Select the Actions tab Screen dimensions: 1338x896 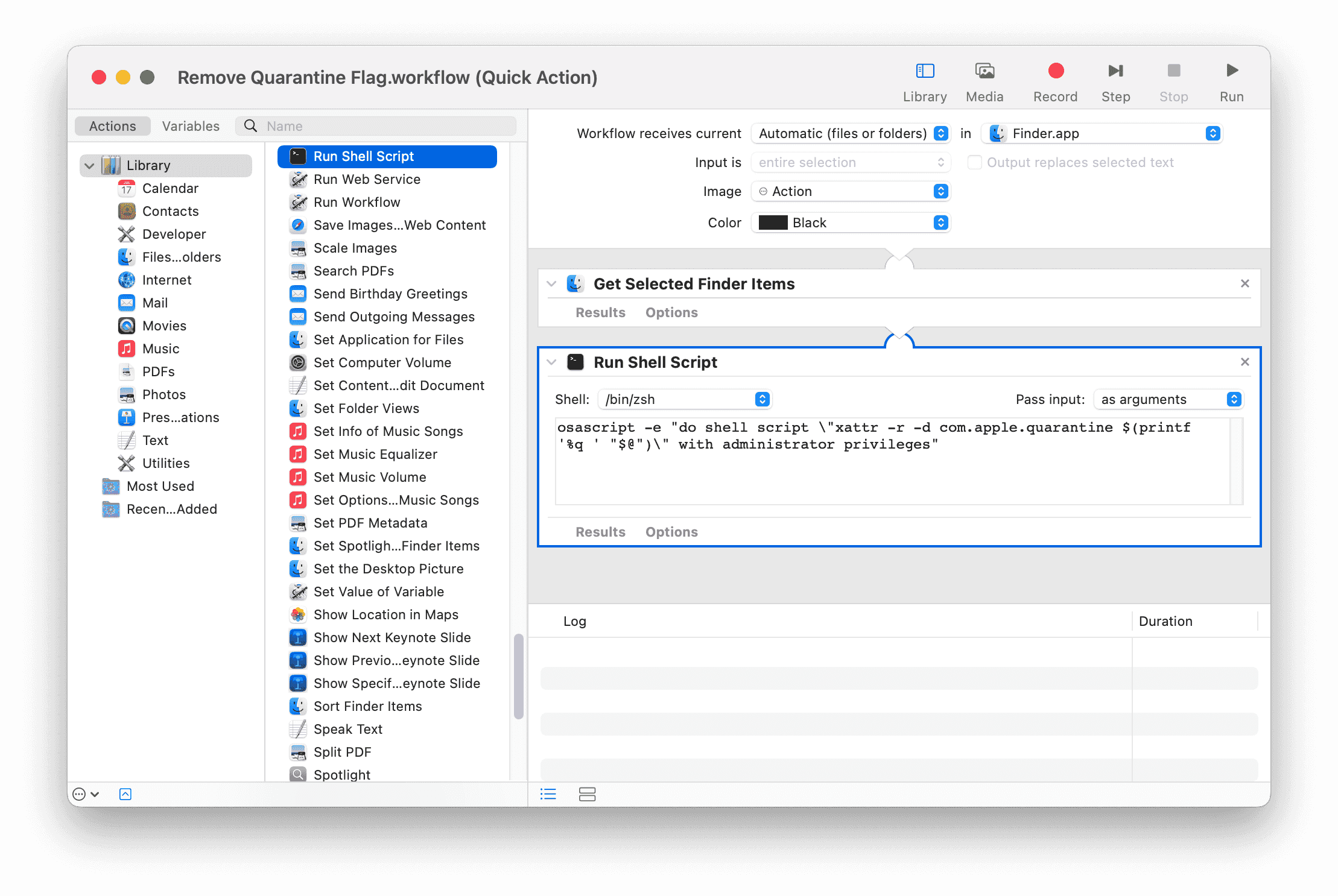113,126
